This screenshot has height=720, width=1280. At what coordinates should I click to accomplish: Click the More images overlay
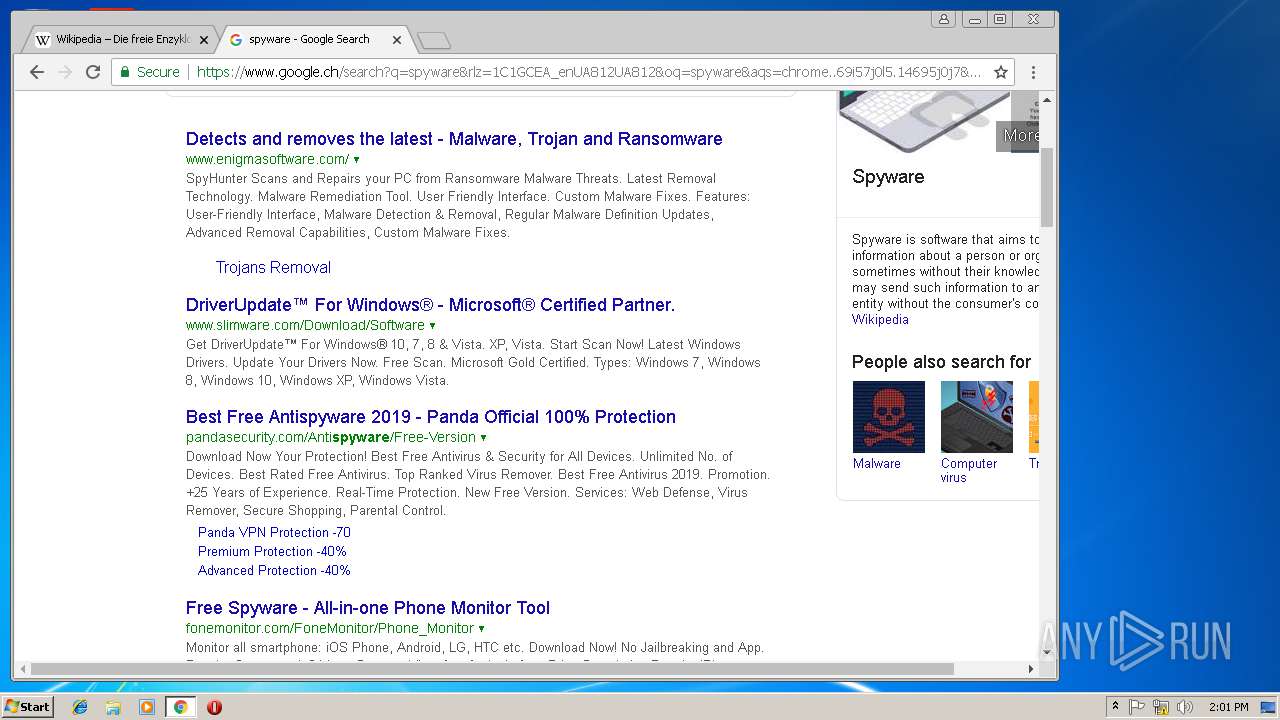coord(1018,136)
